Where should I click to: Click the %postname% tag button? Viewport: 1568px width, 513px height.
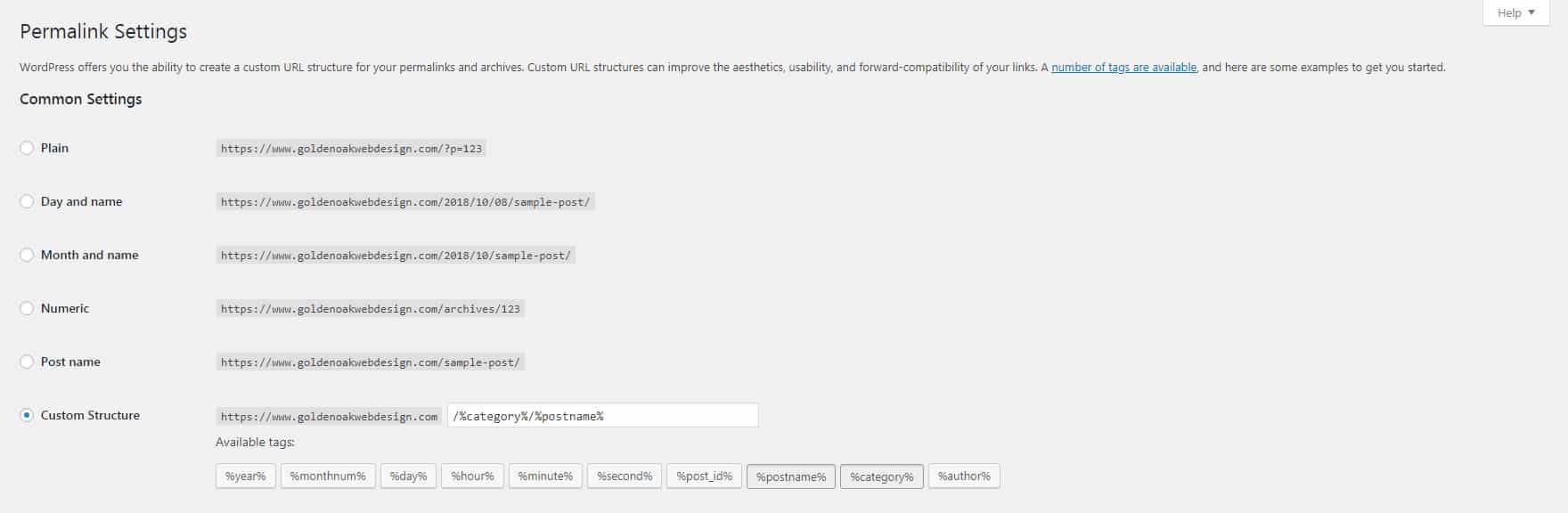[790, 476]
